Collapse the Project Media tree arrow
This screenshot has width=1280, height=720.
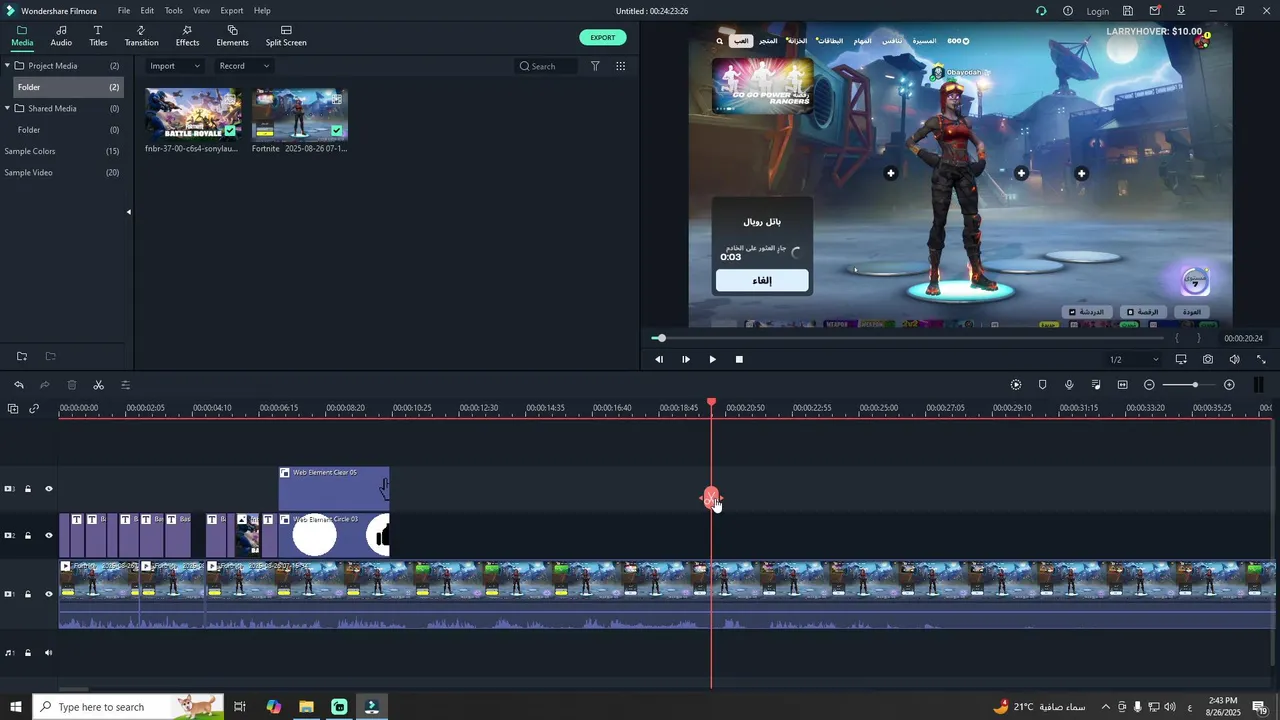tap(7, 66)
